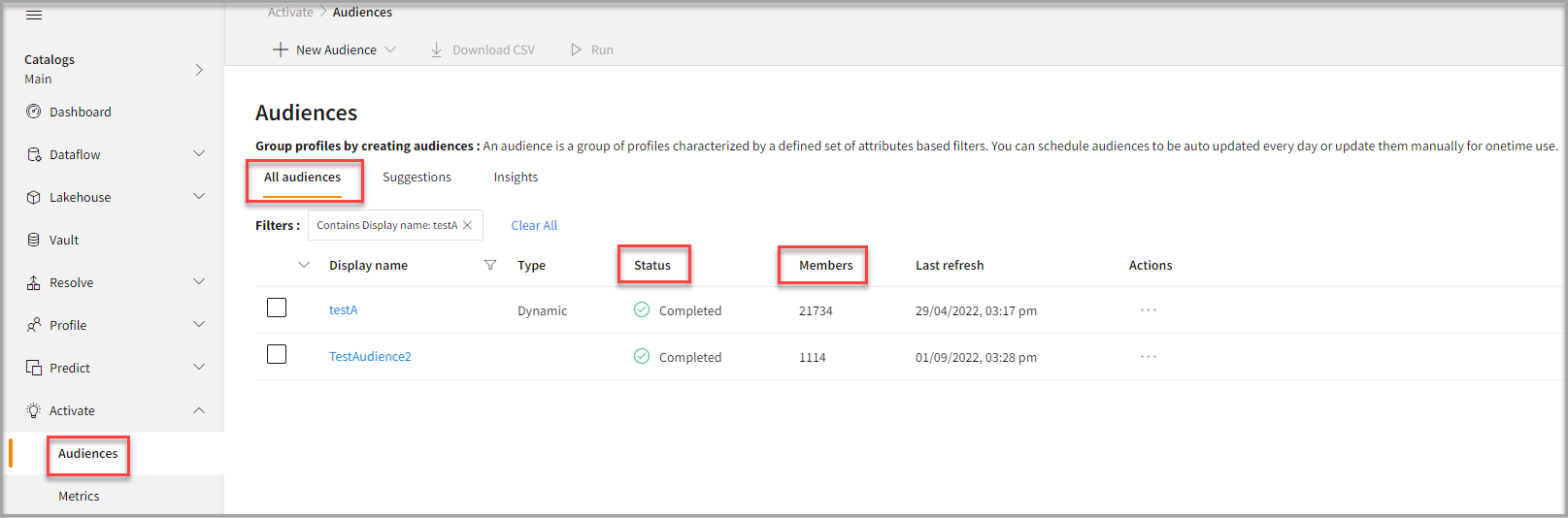
Task: Click the Download CSV toolbar button
Action: click(483, 49)
